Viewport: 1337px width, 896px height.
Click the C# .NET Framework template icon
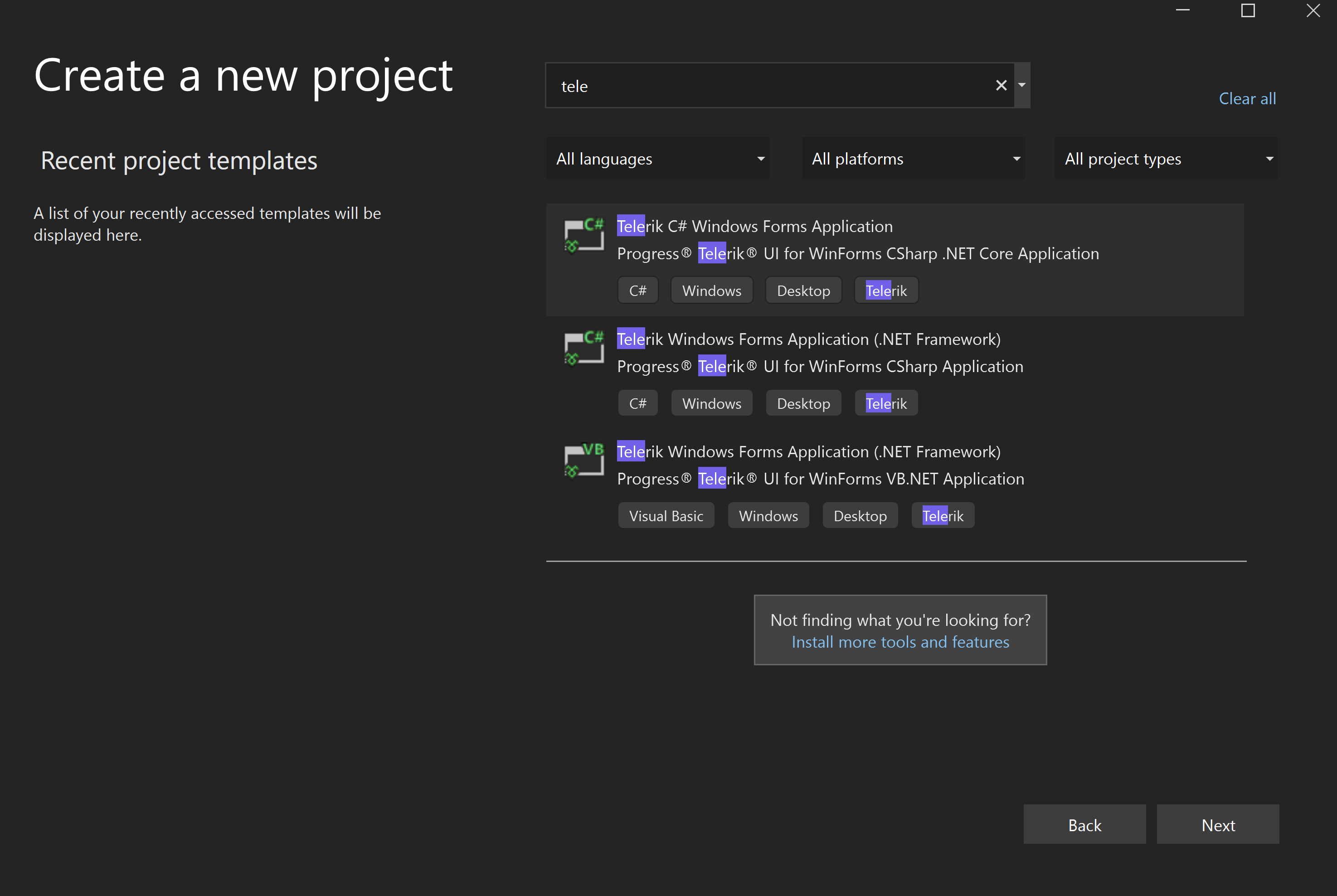point(583,348)
